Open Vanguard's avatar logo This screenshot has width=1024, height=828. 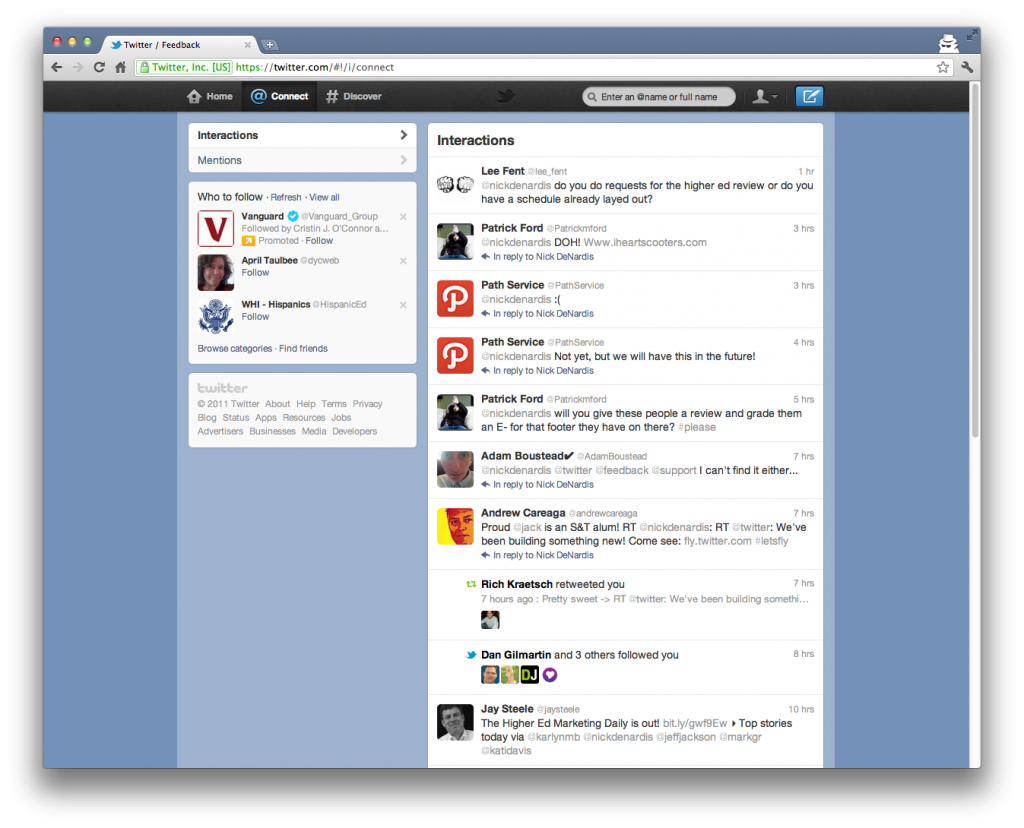(x=216, y=229)
